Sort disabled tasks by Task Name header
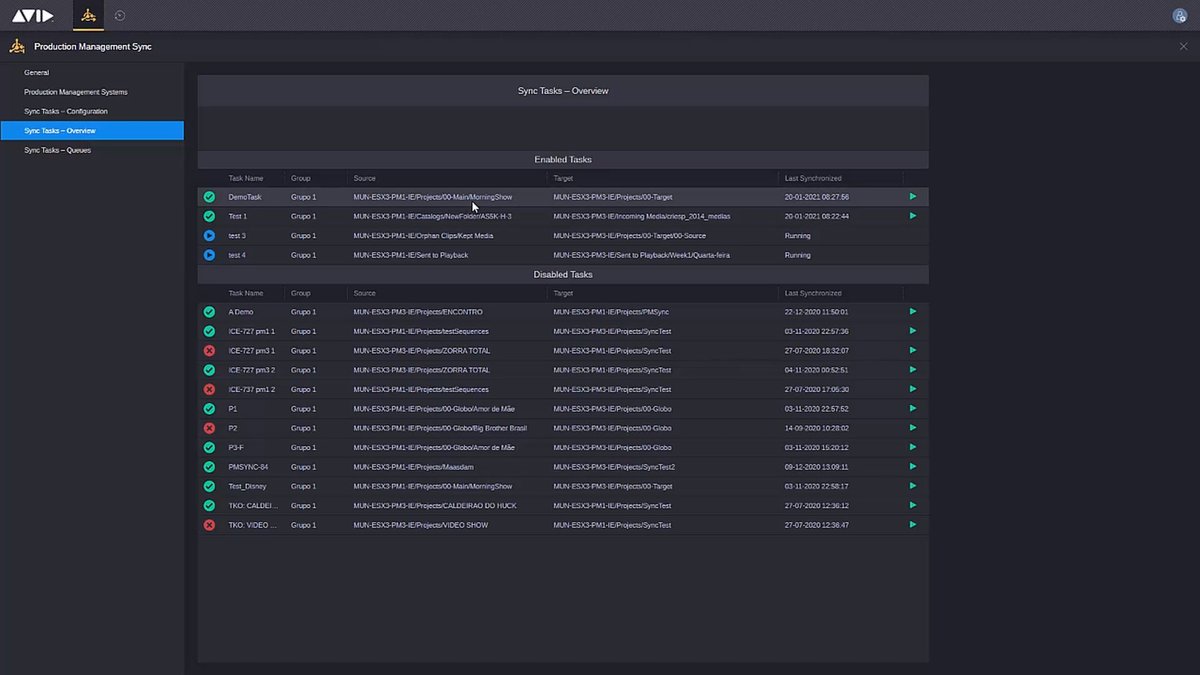This screenshot has height=675, width=1200. tap(246, 293)
